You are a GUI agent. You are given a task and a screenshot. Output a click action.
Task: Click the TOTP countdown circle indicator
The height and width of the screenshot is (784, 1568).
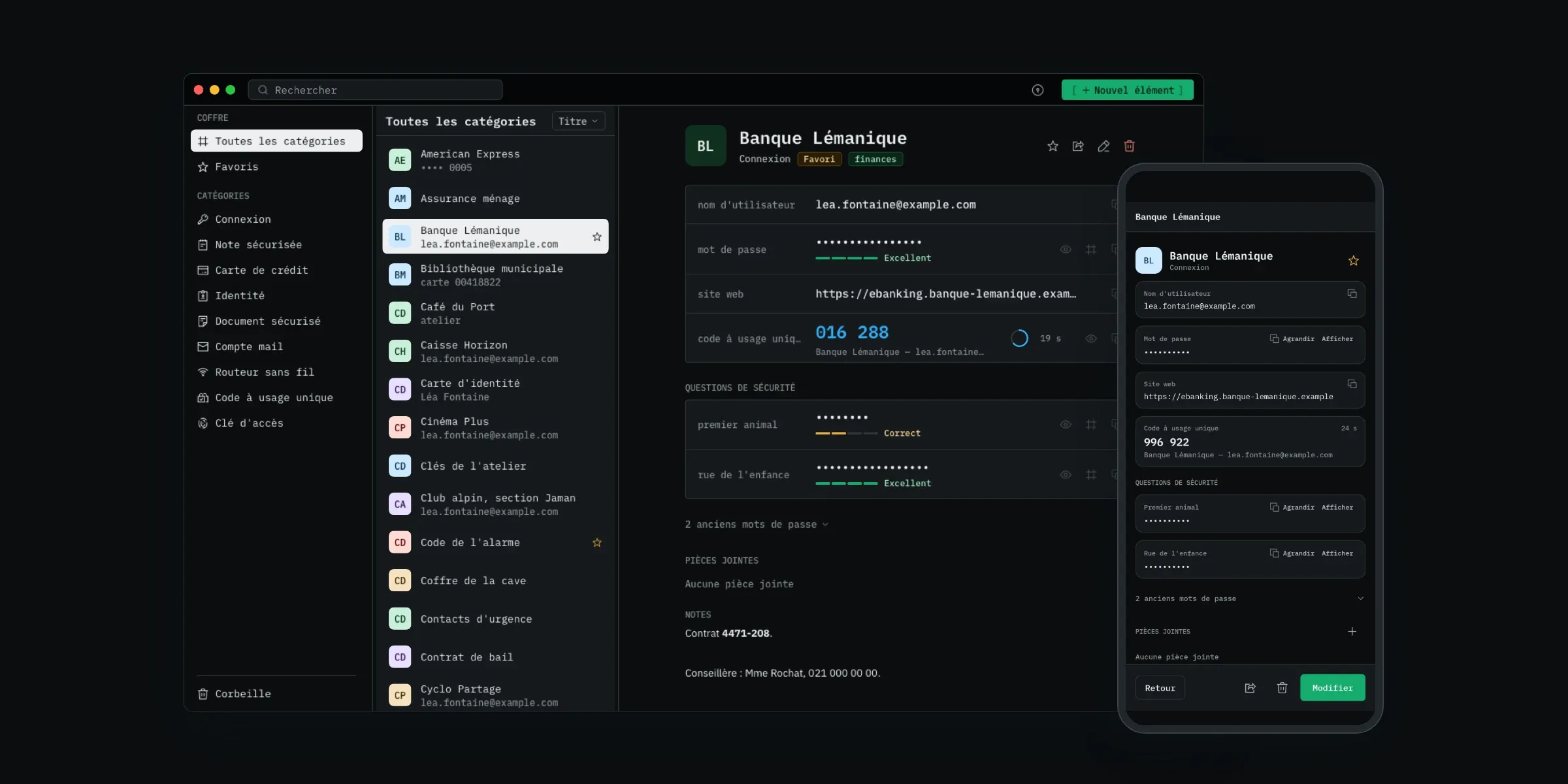1019,338
